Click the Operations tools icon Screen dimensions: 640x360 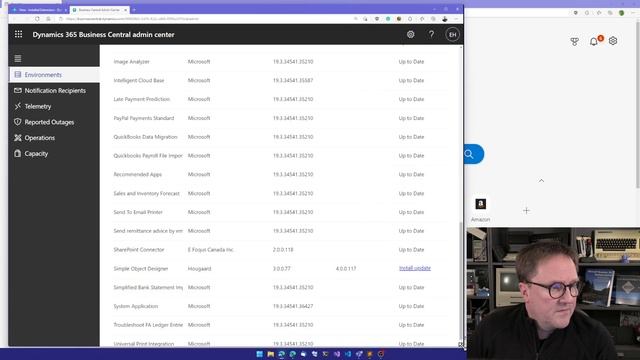point(18,138)
